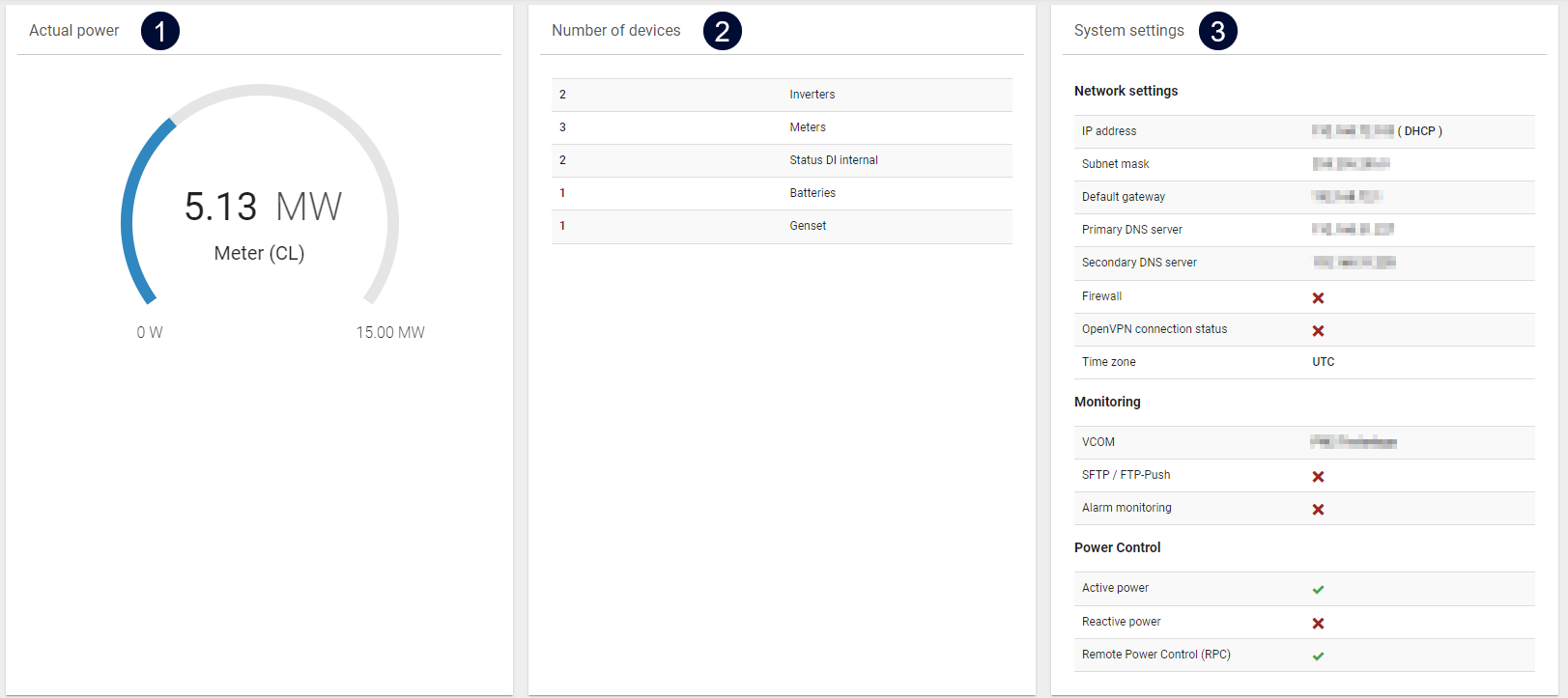The height and width of the screenshot is (698, 1568).
Task: Click the Alarm monitoring red X icon
Action: click(1318, 510)
